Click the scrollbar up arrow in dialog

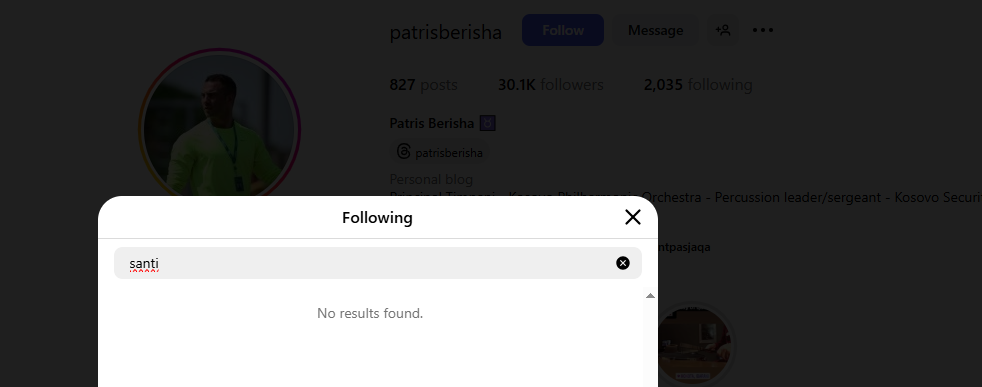tap(650, 296)
